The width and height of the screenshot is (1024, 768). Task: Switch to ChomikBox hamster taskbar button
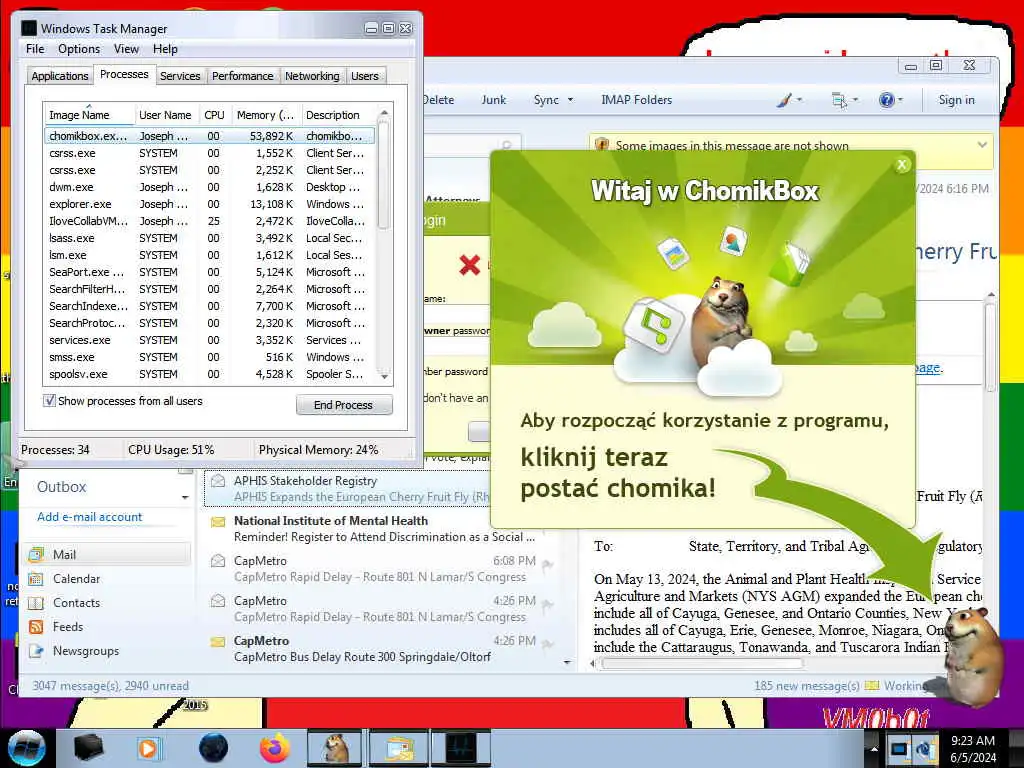(335, 748)
